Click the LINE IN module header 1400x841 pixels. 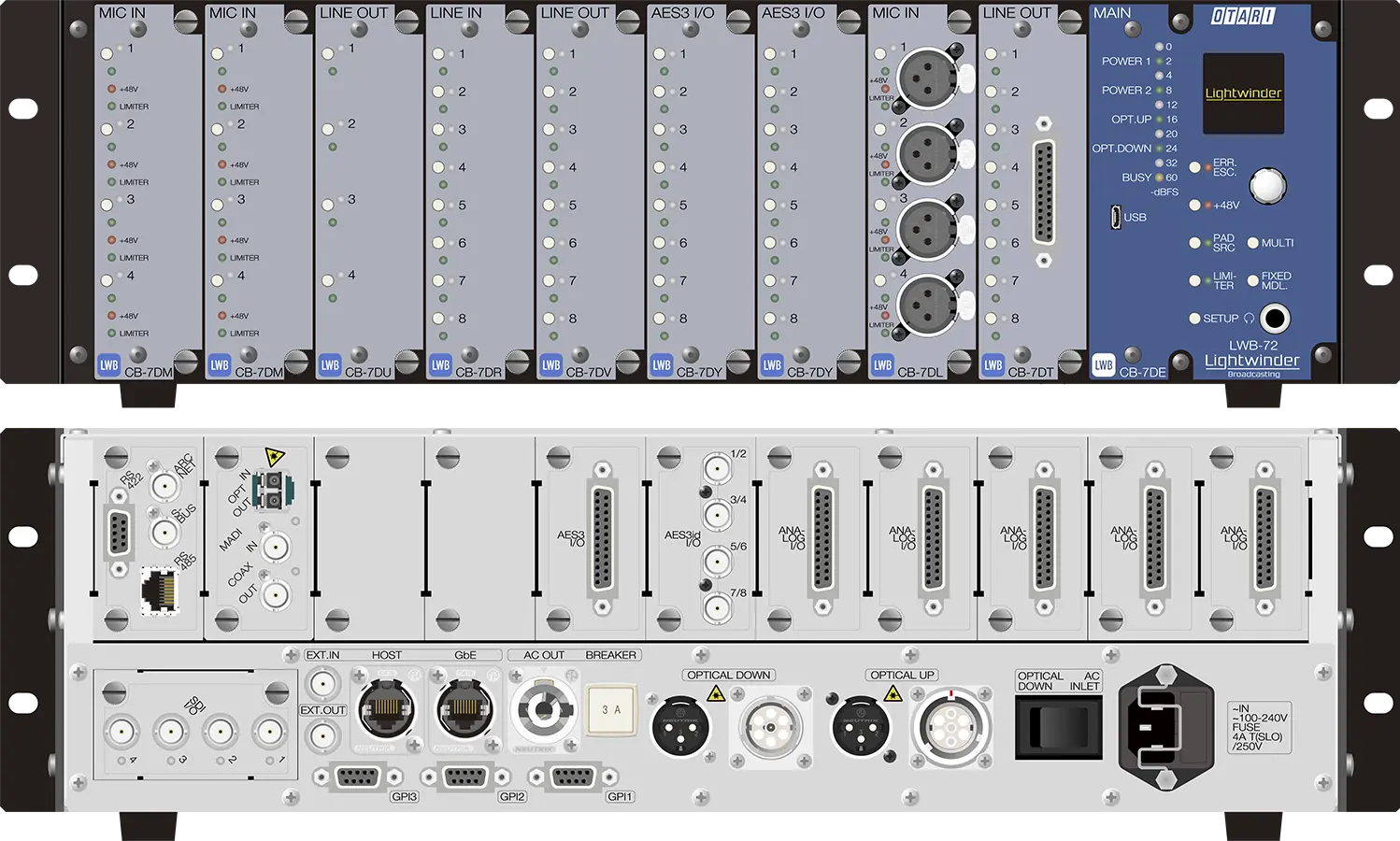456,13
